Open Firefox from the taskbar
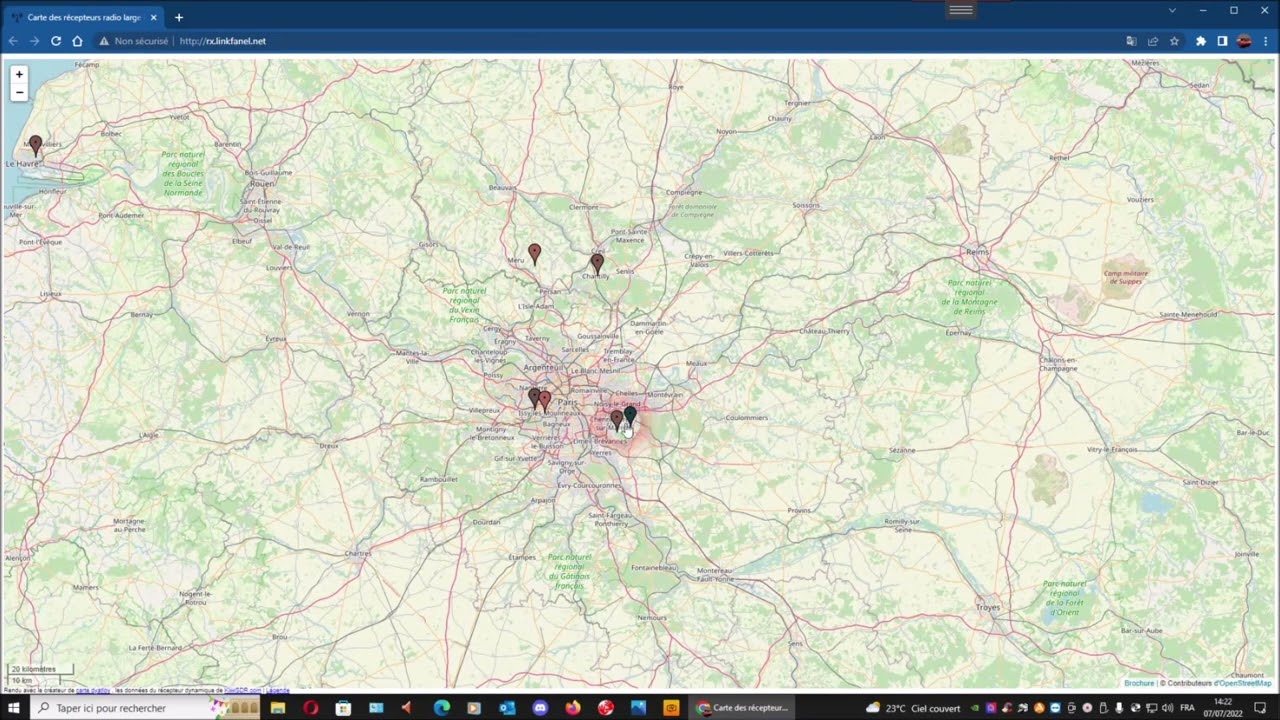 pyautogui.click(x=572, y=708)
